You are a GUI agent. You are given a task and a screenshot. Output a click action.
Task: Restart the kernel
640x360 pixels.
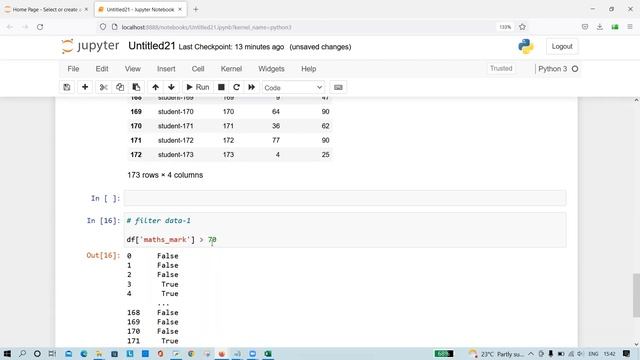pos(236,87)
